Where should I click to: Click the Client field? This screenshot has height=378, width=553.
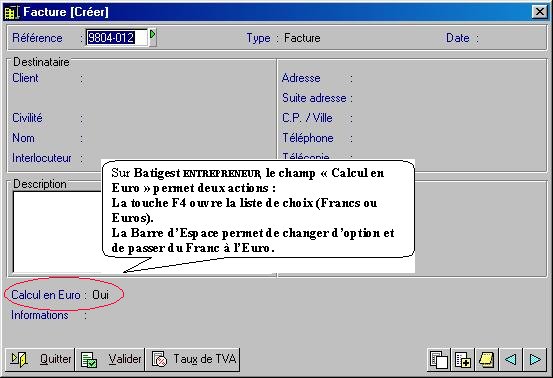click(178, 78)
